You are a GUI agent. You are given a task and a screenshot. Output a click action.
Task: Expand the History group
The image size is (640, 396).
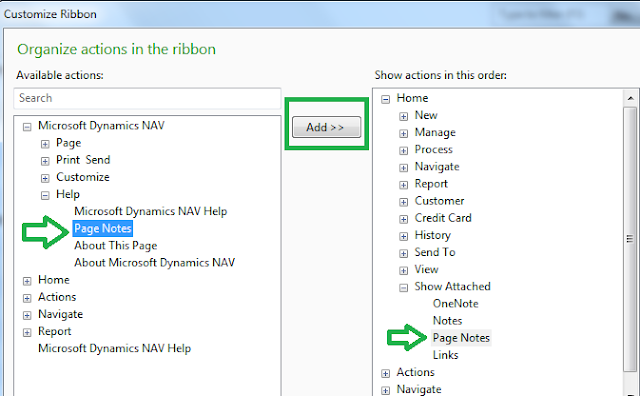[x=403, y=237]
